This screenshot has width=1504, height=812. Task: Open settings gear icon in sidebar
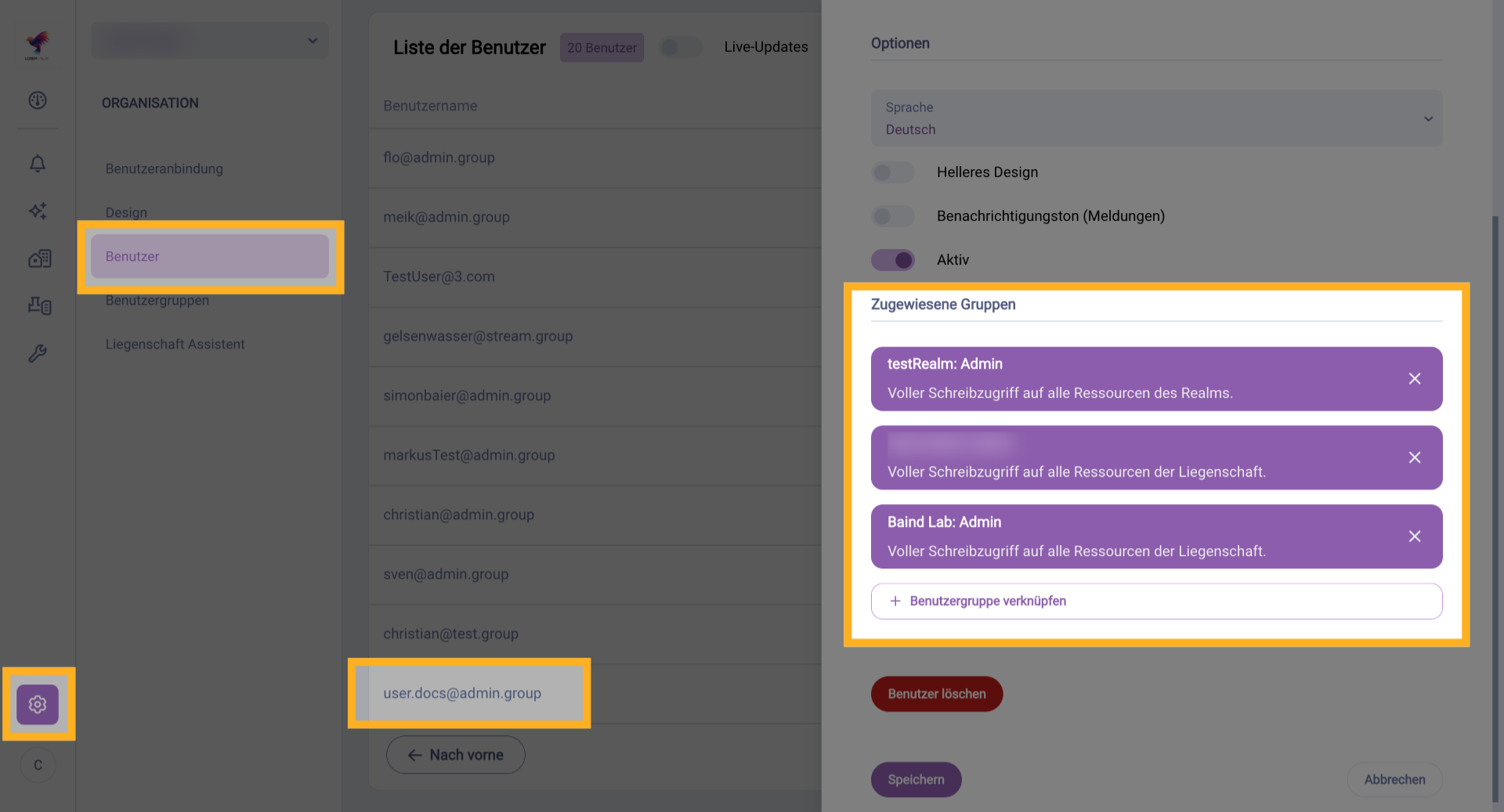pyautogui.click(x=38, y=705)
